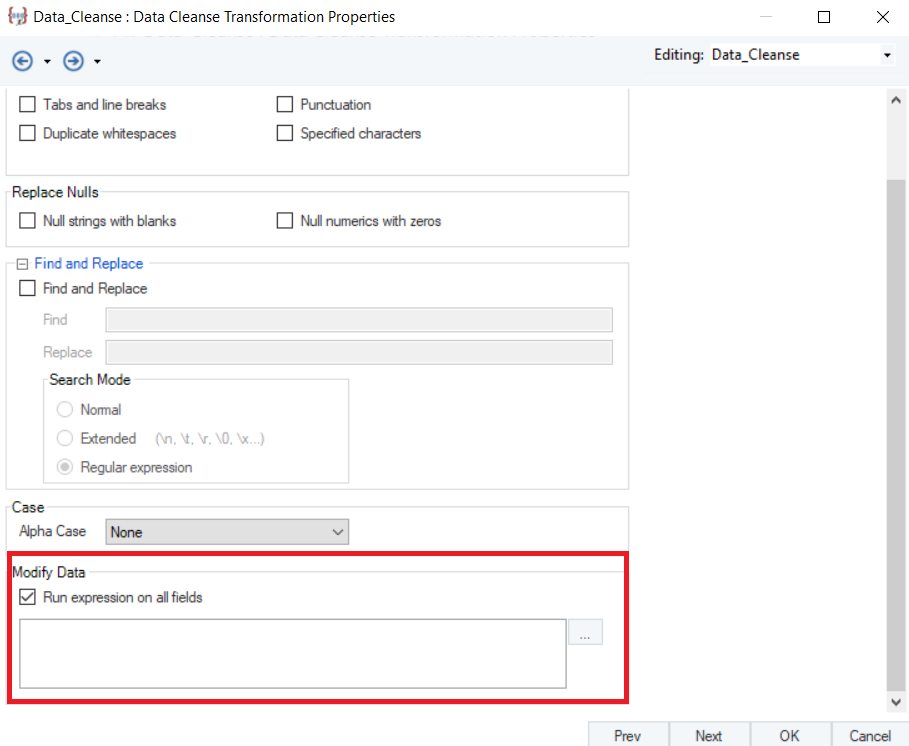Image resolution: width=909 pixels, height=746 pixels.
Task: Check the Punctuation option
Action: click(x=285, y=105)
